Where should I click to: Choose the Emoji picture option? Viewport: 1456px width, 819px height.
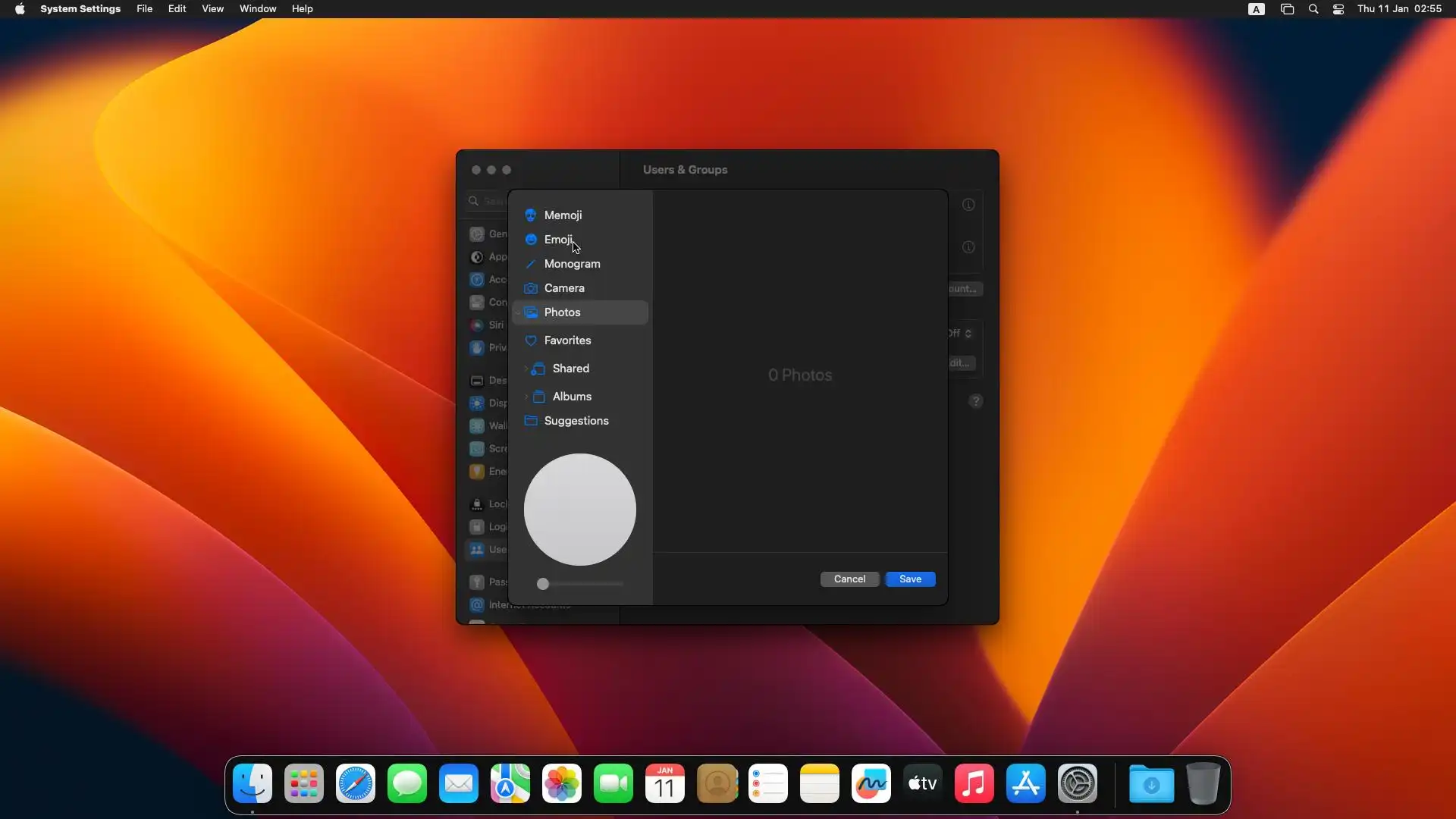[x=558, y=240]
